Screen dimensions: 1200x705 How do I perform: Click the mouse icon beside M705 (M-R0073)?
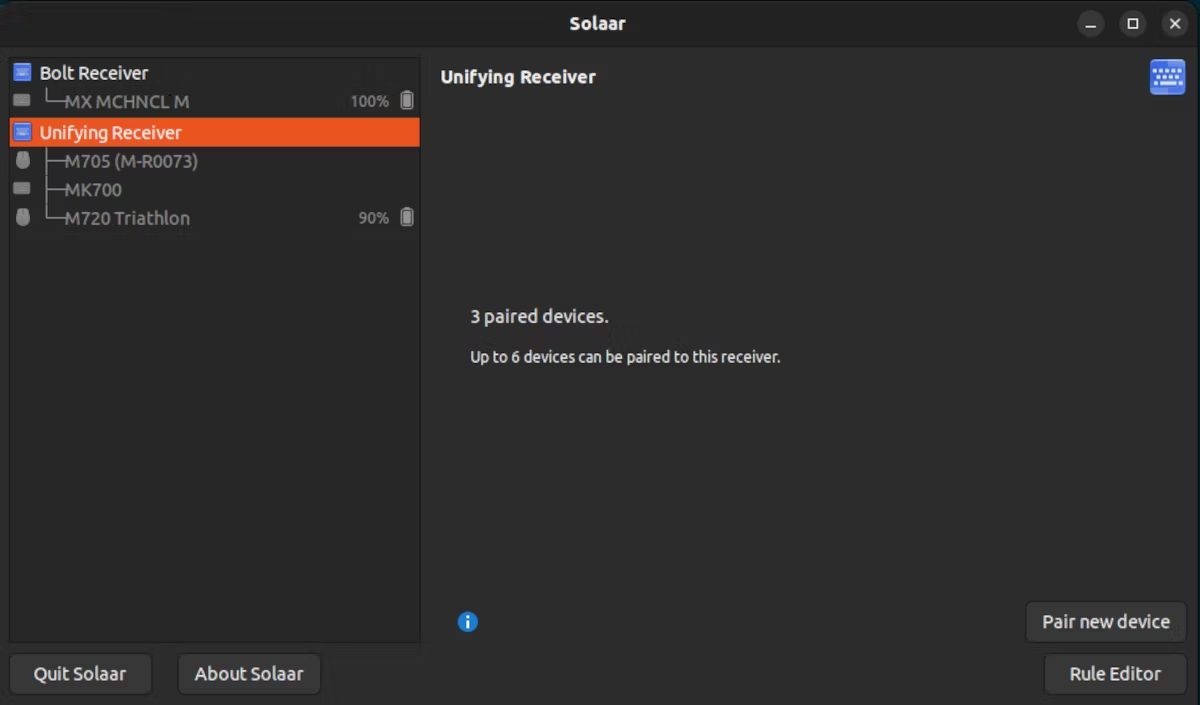pos(23,160)
